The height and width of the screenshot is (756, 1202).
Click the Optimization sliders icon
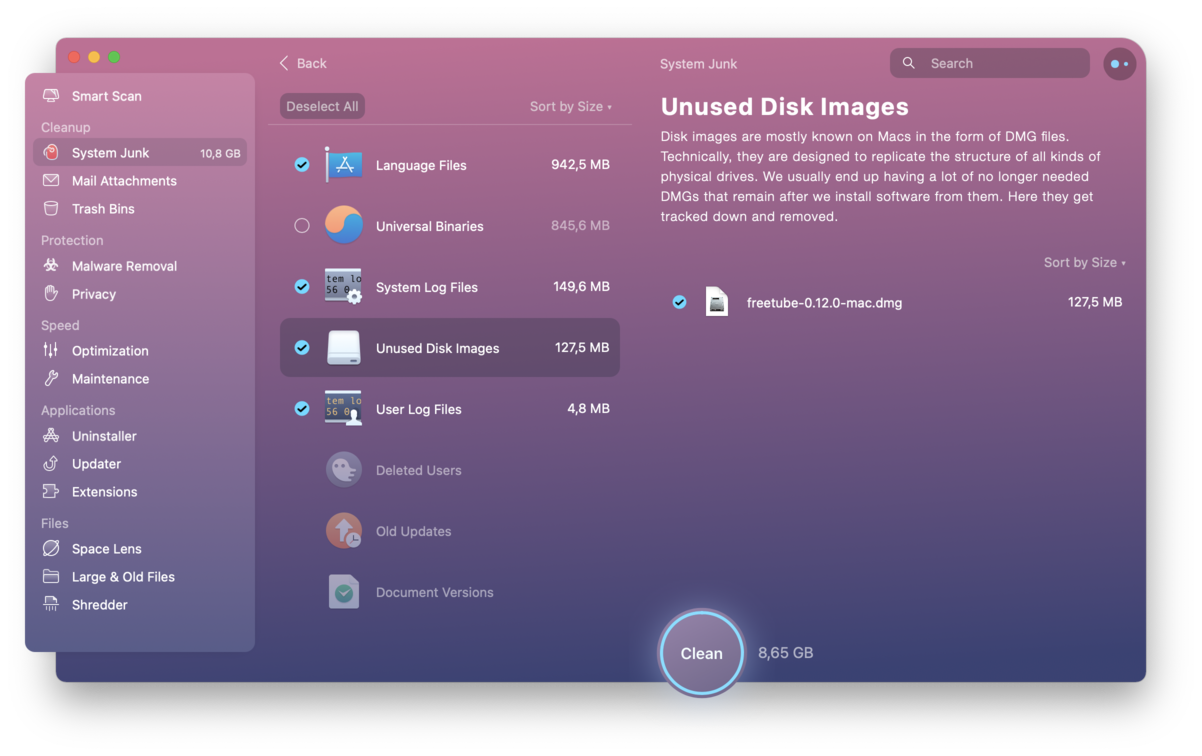[x=51, y=351]
